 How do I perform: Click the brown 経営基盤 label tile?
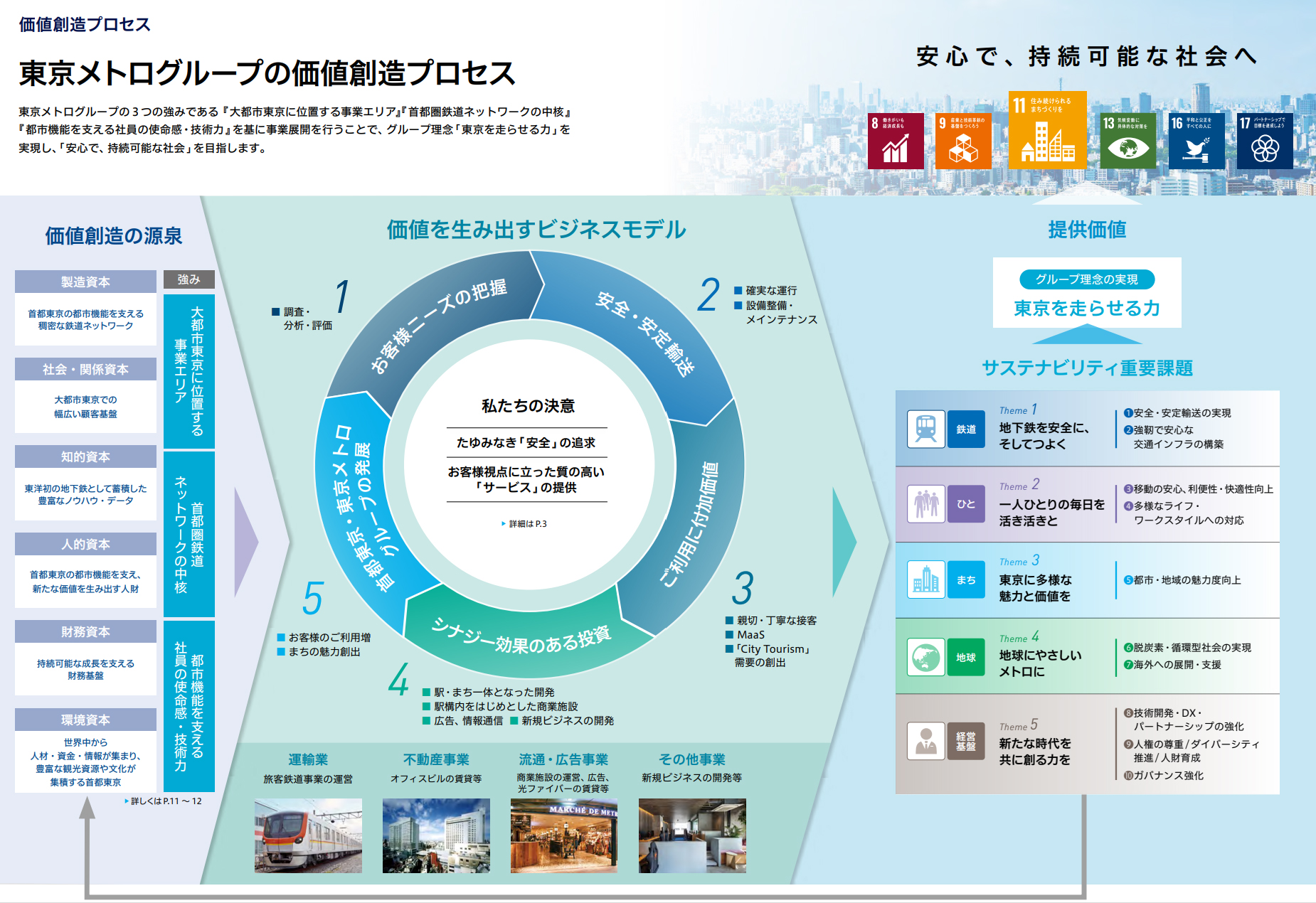(x=966, y=741)
